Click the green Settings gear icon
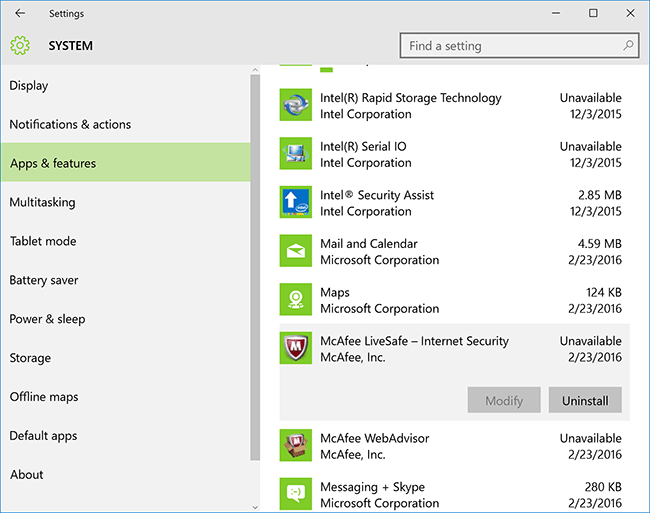This screenshot has height=513, width=650. point(20,45)
